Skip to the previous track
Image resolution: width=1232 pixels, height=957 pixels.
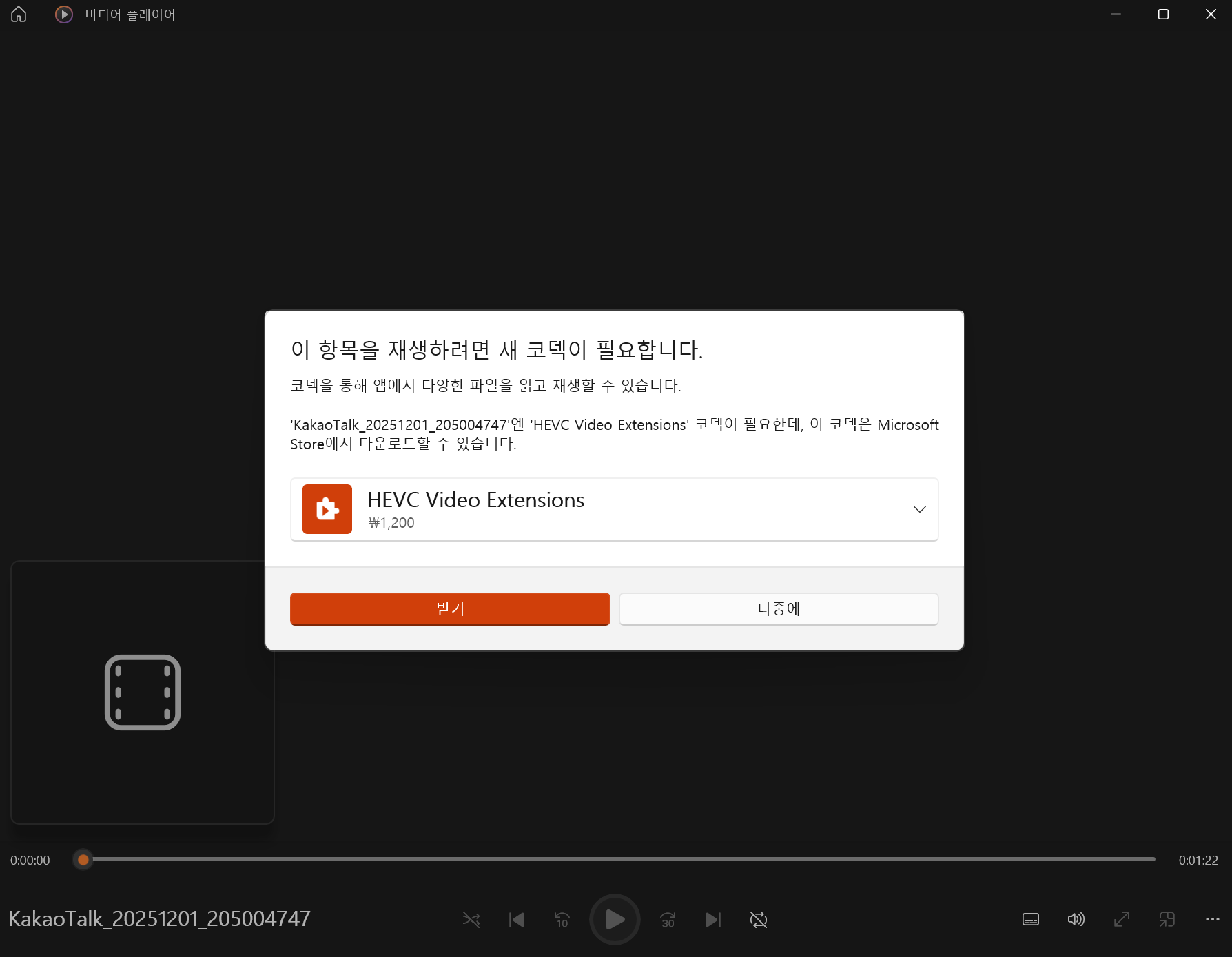(517, 919)
